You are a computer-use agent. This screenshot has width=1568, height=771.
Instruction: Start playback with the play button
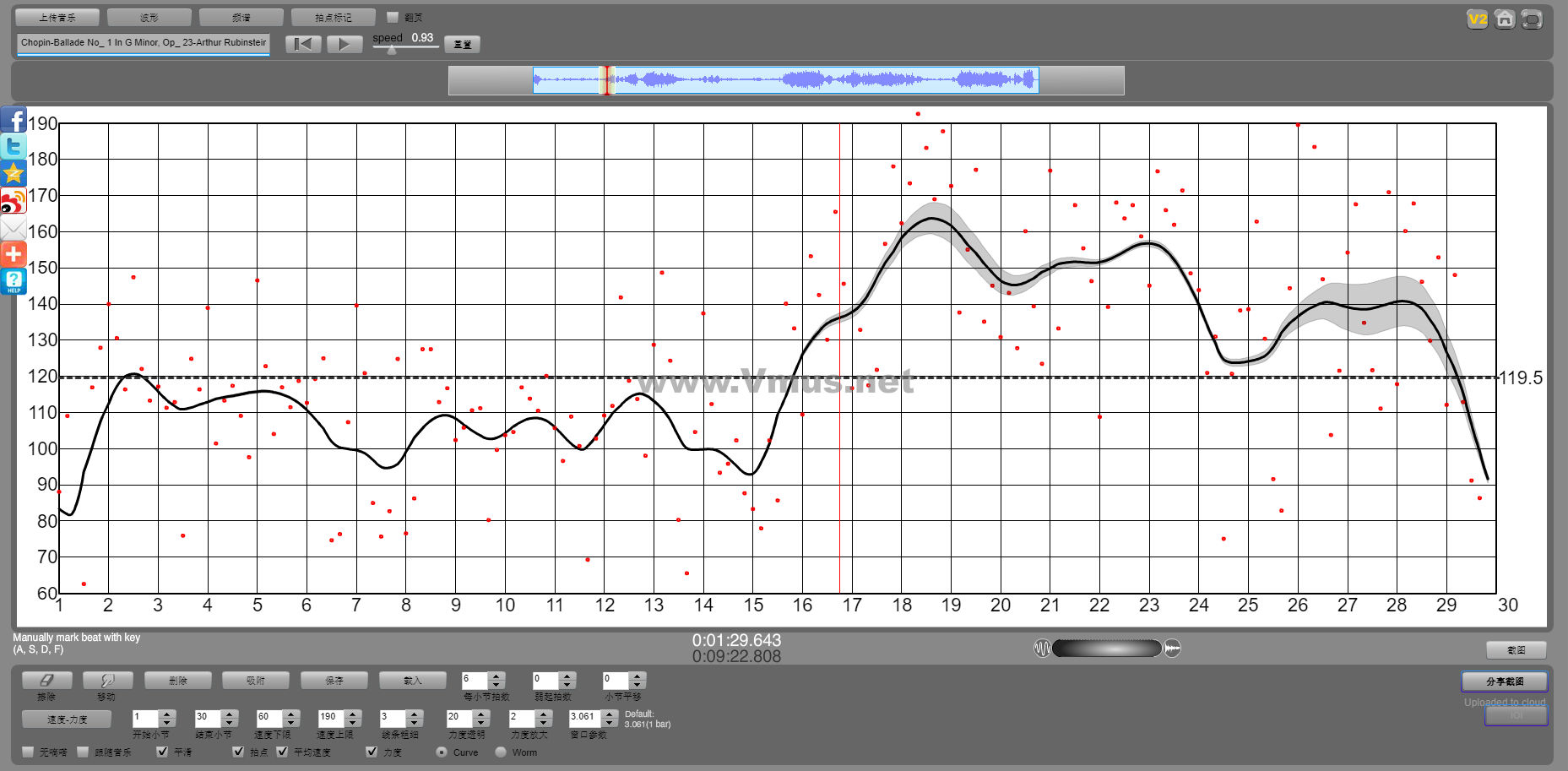tap(345, 44)
